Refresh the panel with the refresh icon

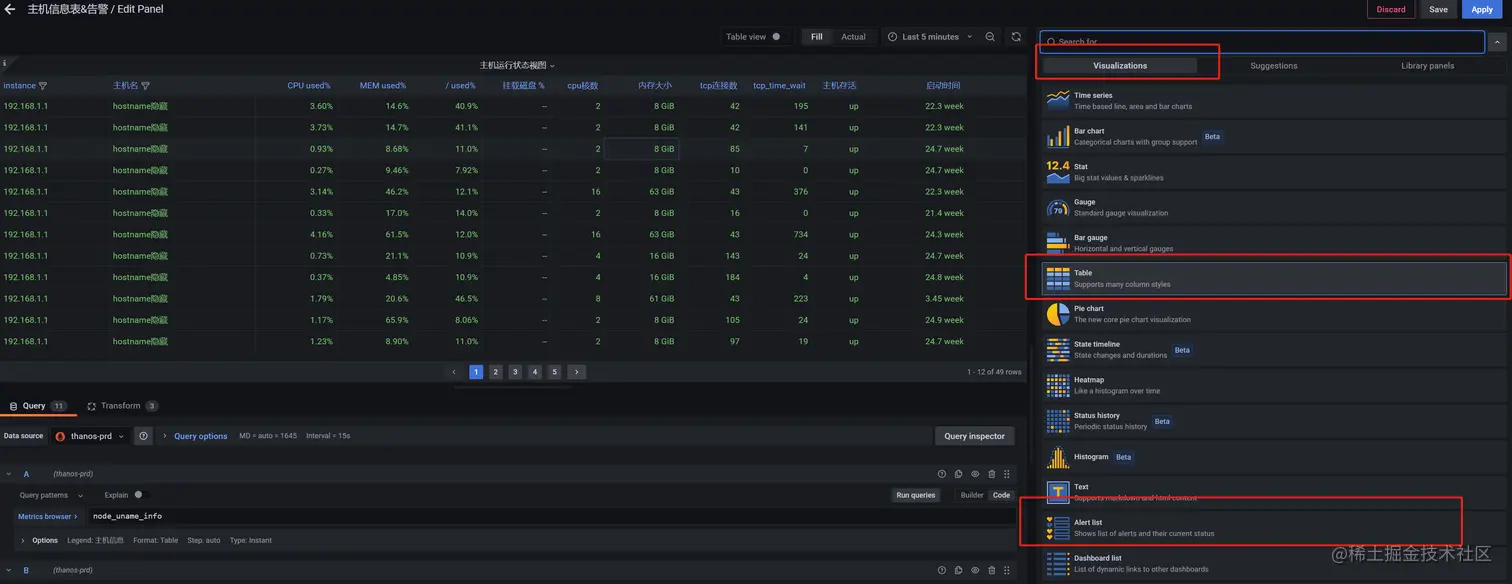[x=1016, y=37]
